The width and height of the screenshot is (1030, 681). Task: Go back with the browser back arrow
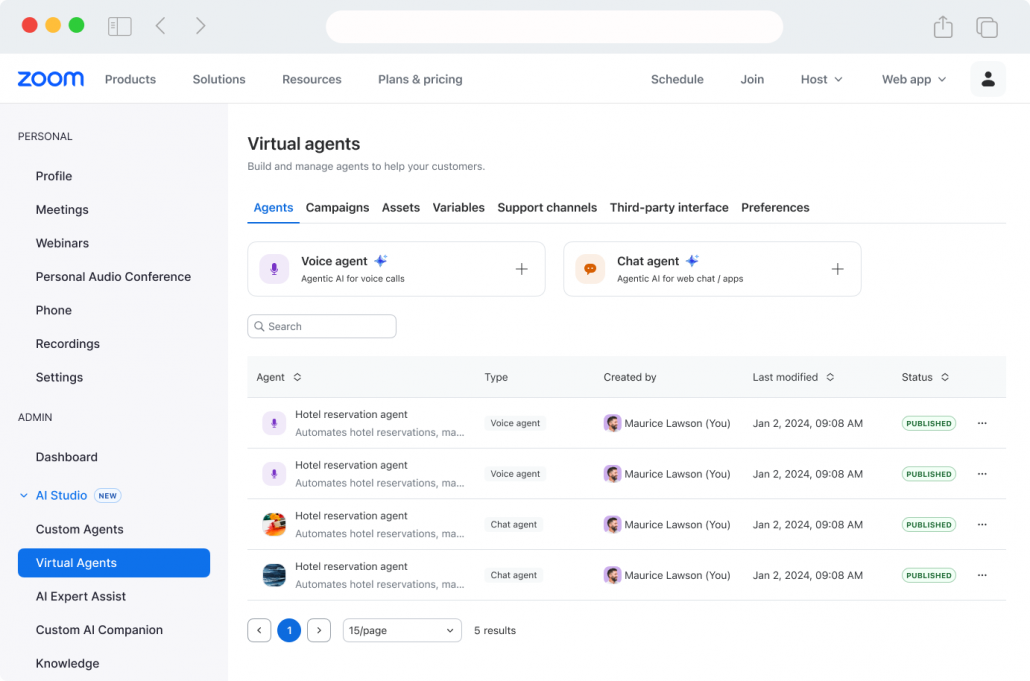click(160, 26)
